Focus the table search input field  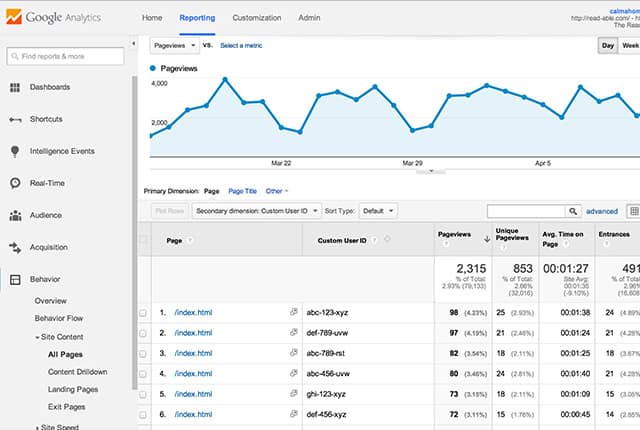[526, 211]
